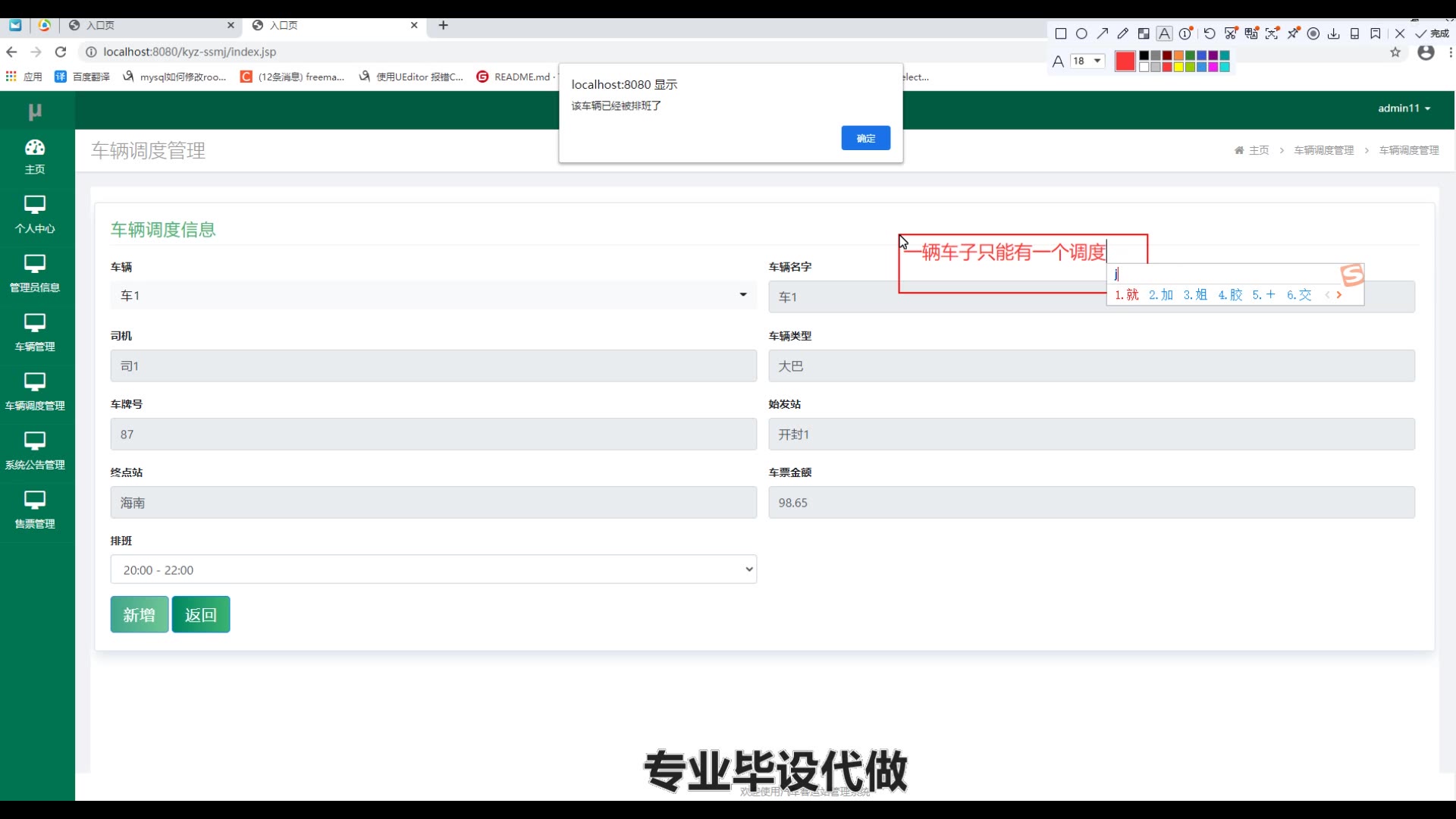Viewport: 1456px width, 819px height.
Task: Select the mosaic blur tool
Action: [x=1144, y=33]
